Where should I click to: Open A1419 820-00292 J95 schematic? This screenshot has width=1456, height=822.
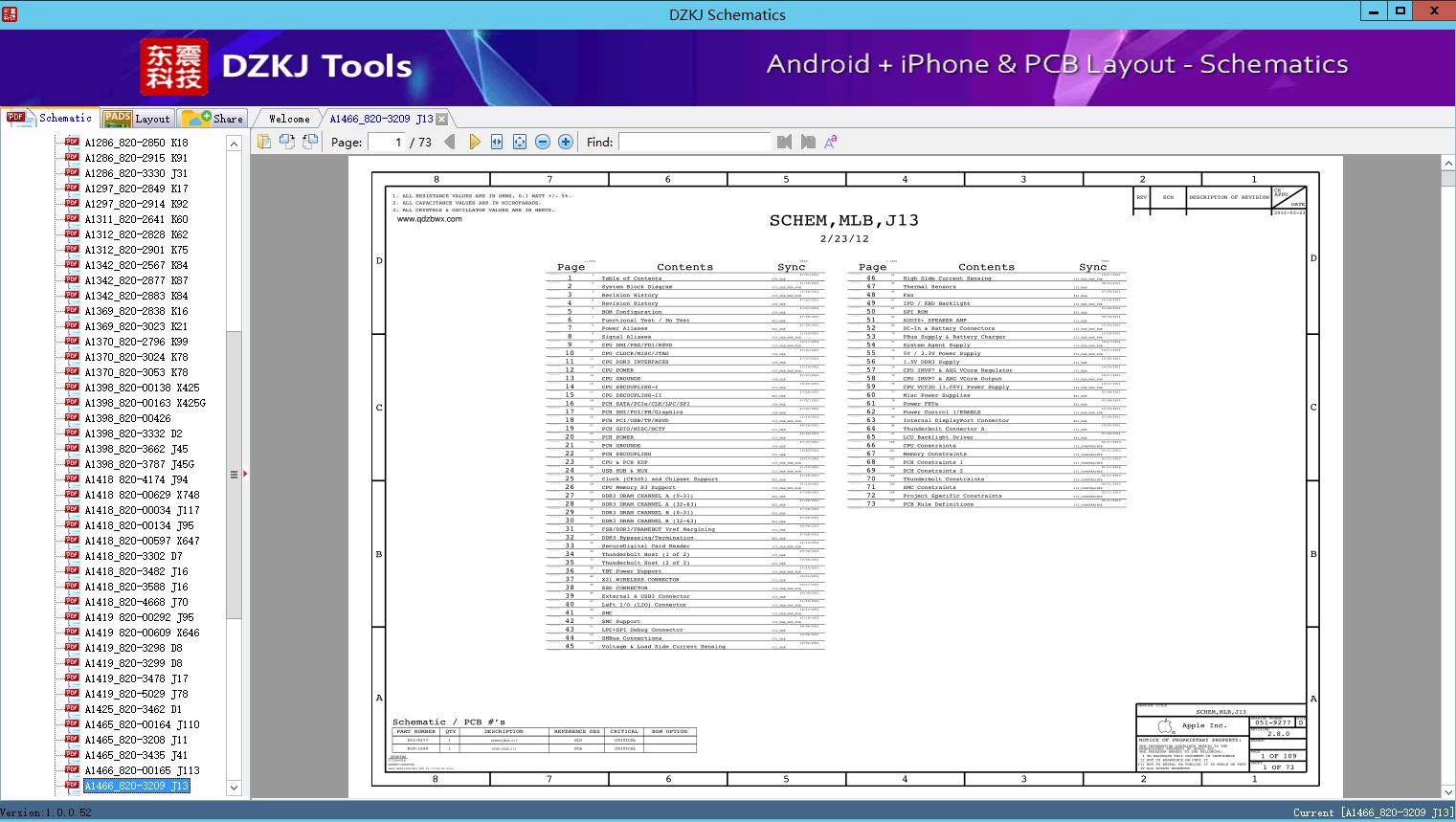pos(139,617)
